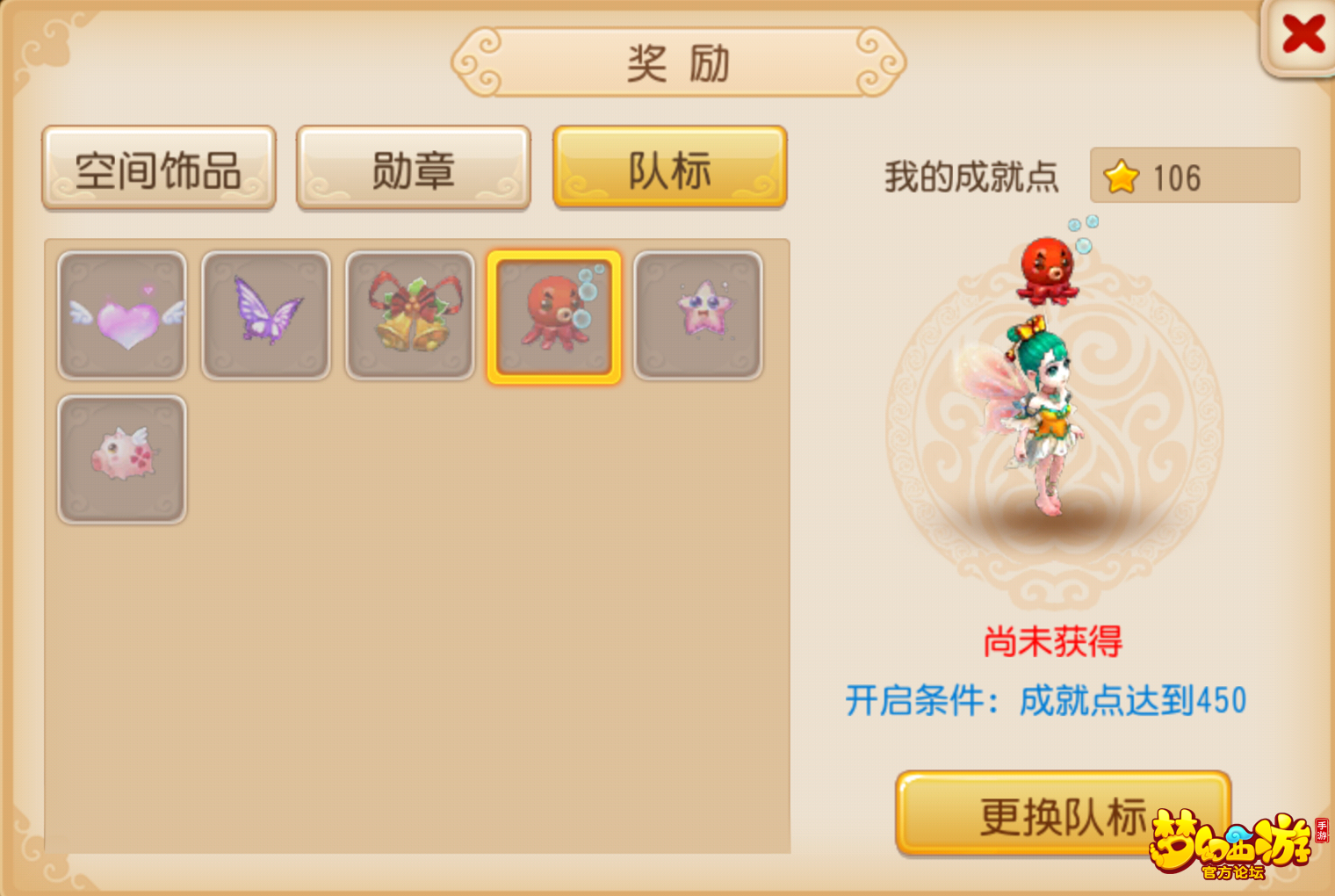
Task: Select the red octopus team badge
Action: click(x=554, y=316)
